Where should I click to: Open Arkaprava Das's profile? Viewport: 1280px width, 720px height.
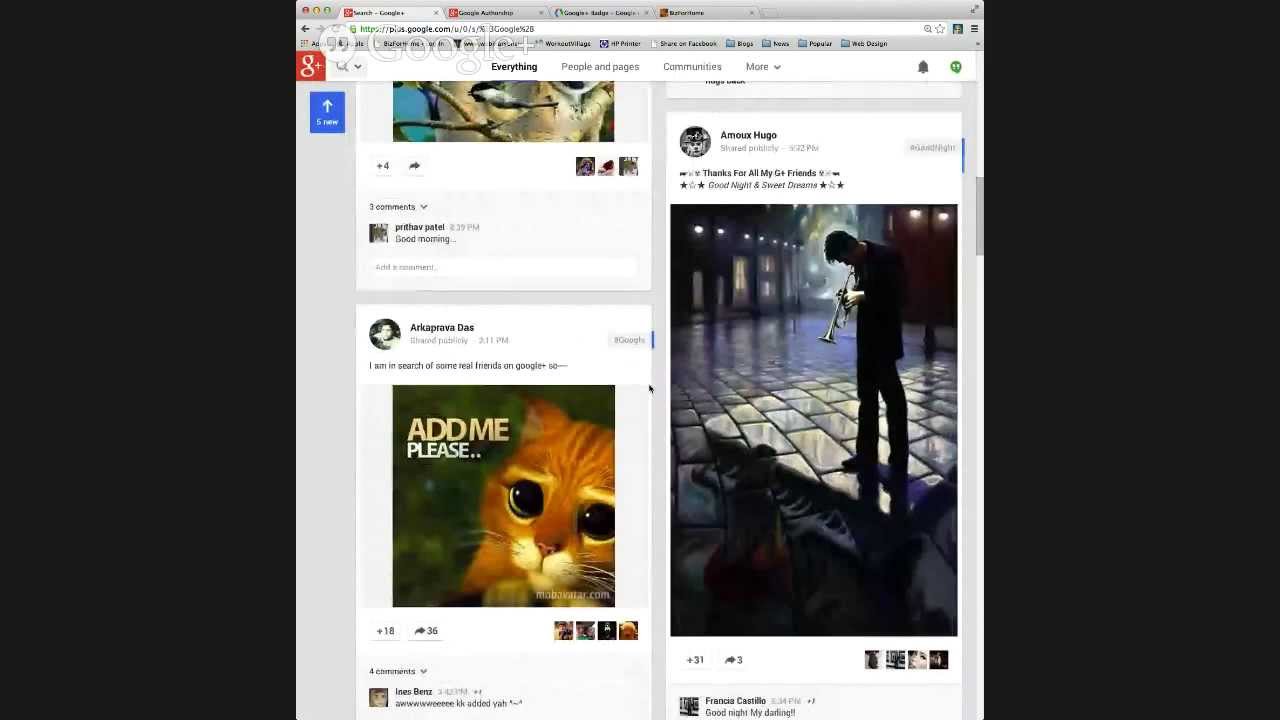(x=442, y=327)
